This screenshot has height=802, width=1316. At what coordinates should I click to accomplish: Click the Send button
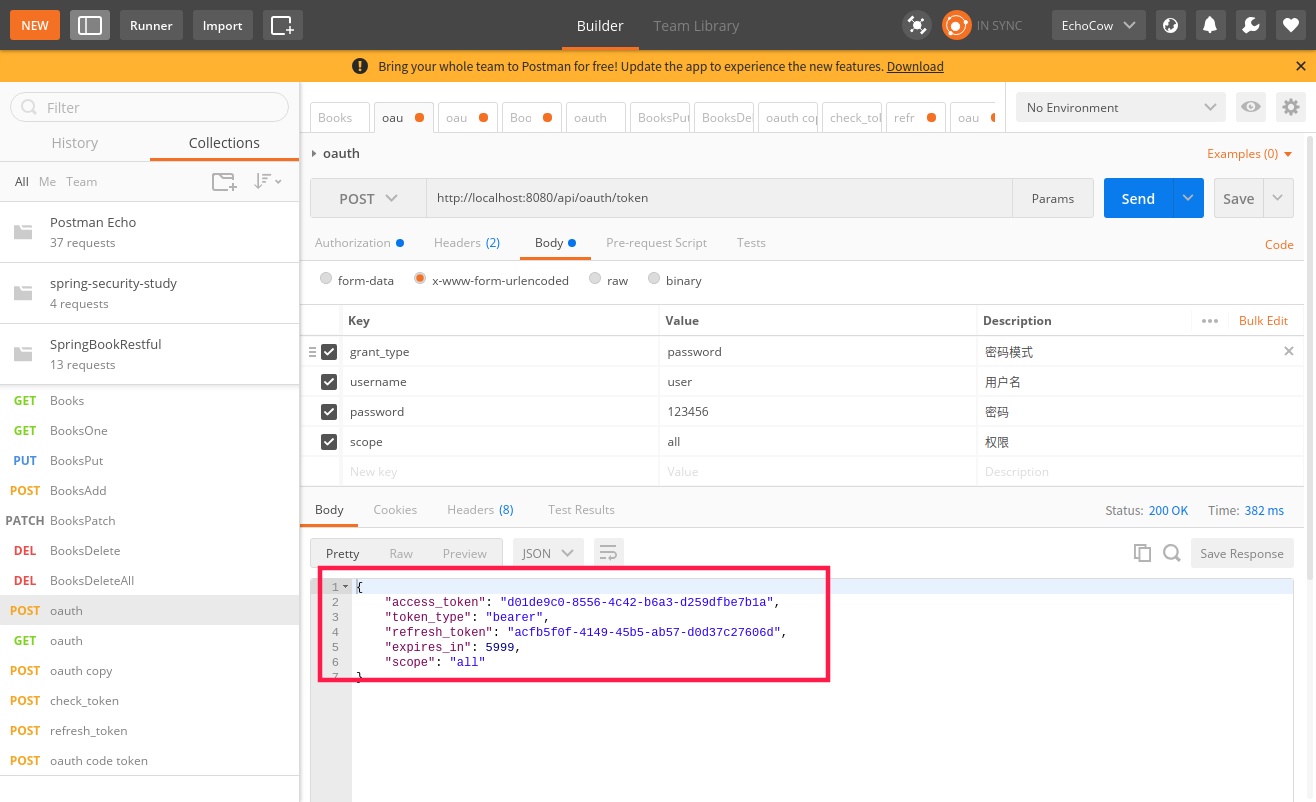click(x=1138, y=198)
